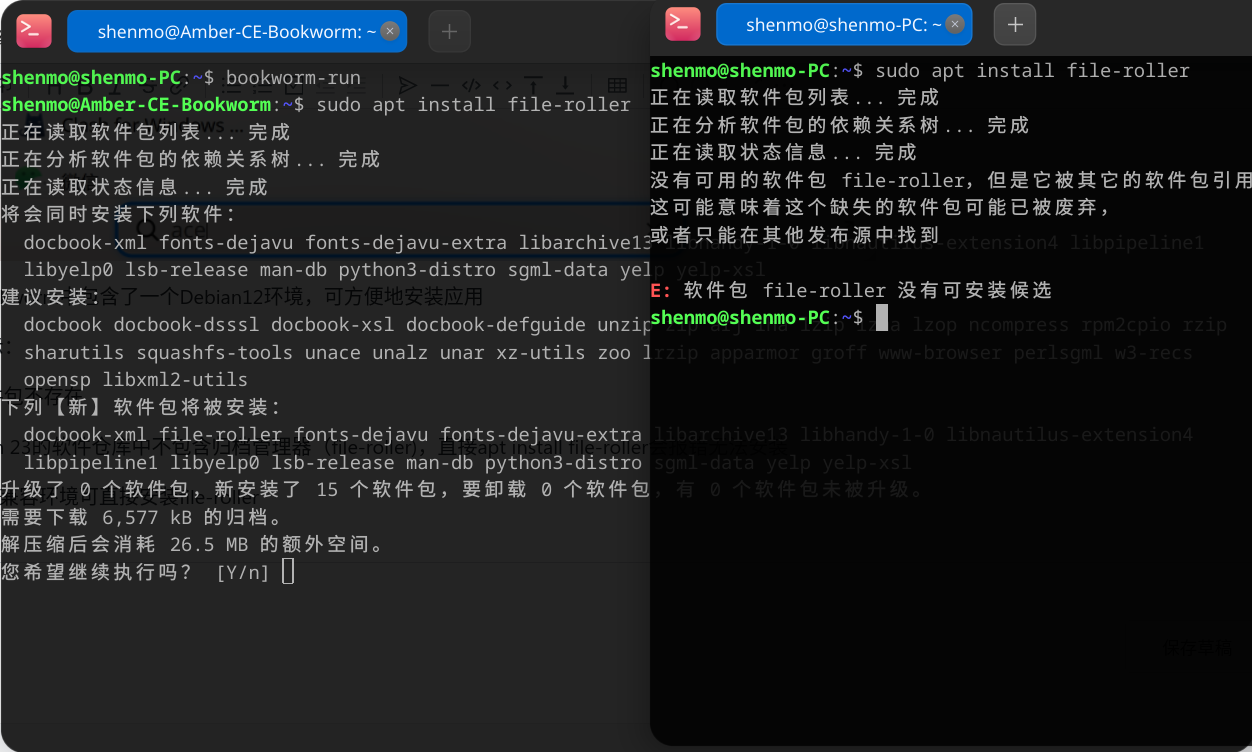Click the shenmo@Amber-CE-Bookworm prompt text

[x=137, y=105]
